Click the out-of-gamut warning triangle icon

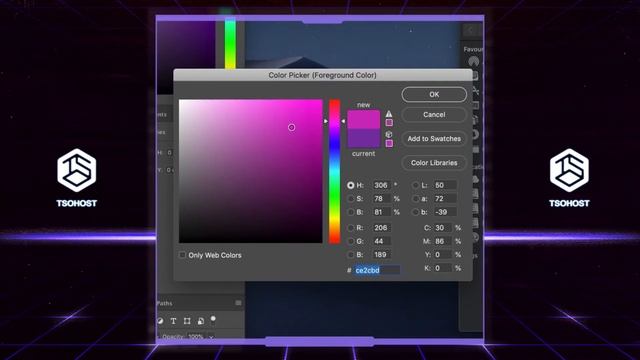(389, 114)
